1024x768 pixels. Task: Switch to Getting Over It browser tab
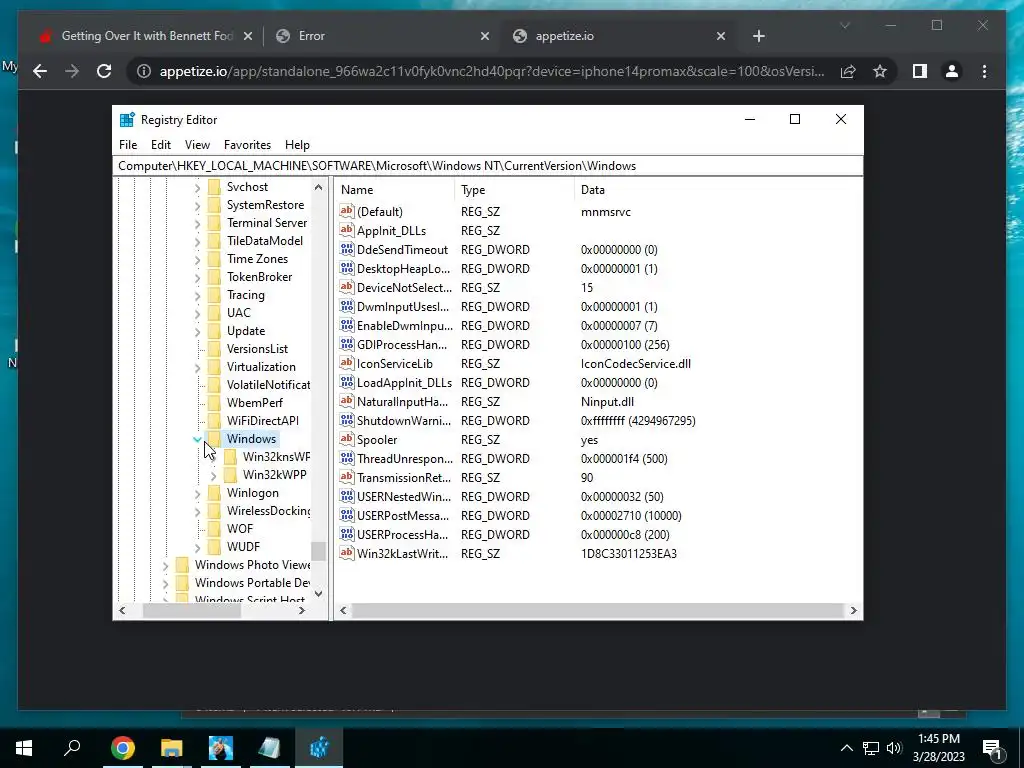click(x=147, y=36)
